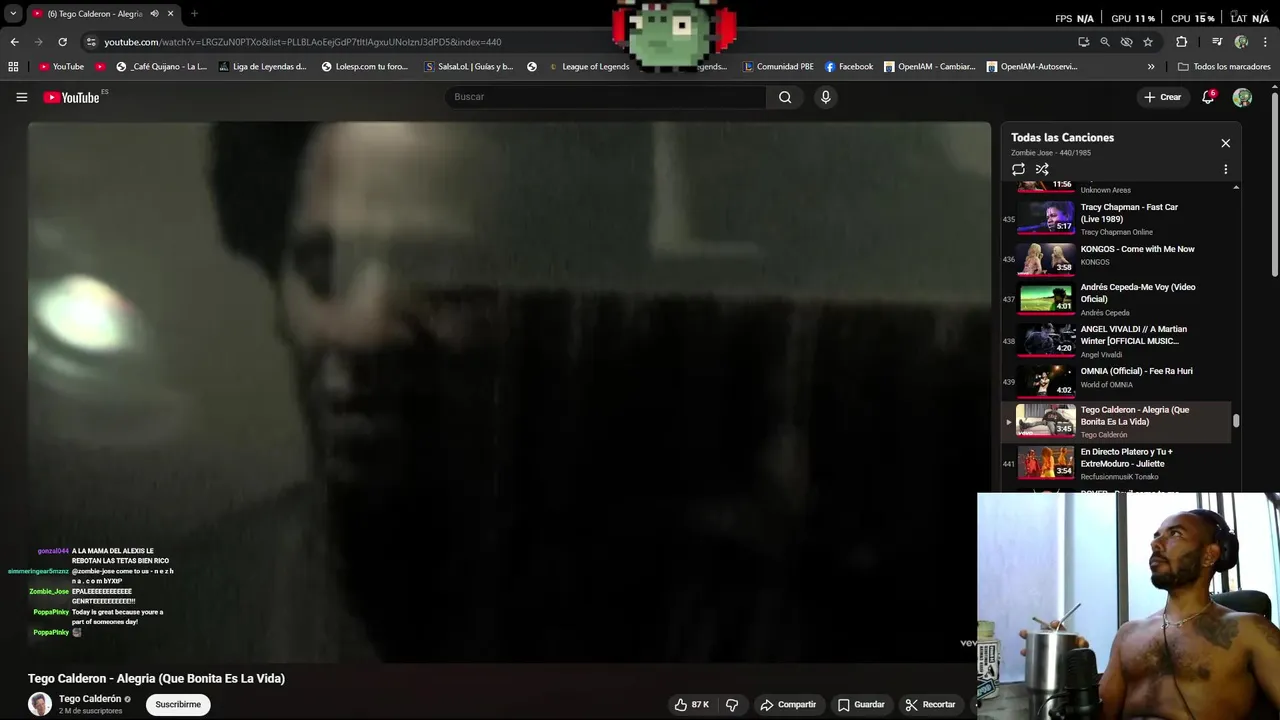Open the Facebook bookmark
This screenshot has width=1280, height=720.
tap(849, 67)
